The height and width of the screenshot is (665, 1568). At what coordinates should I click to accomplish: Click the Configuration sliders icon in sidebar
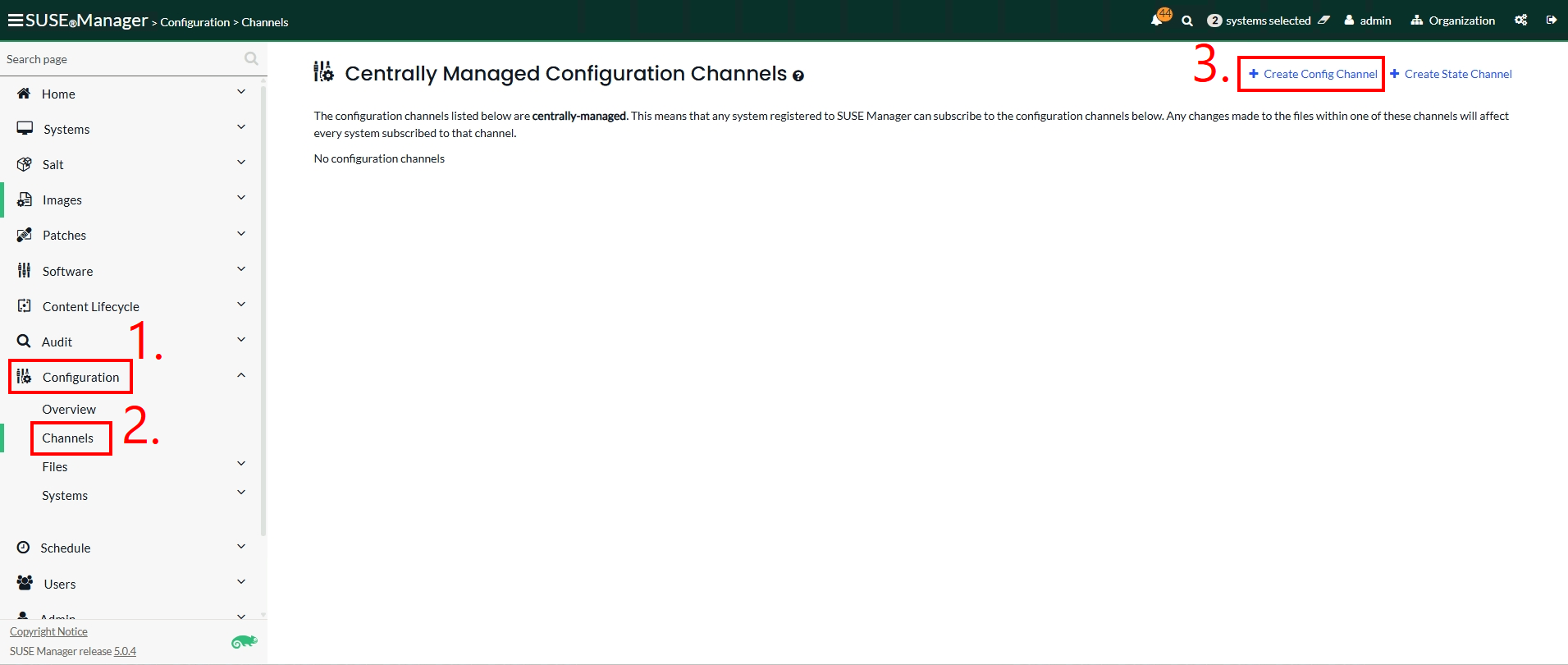(25, 376)
